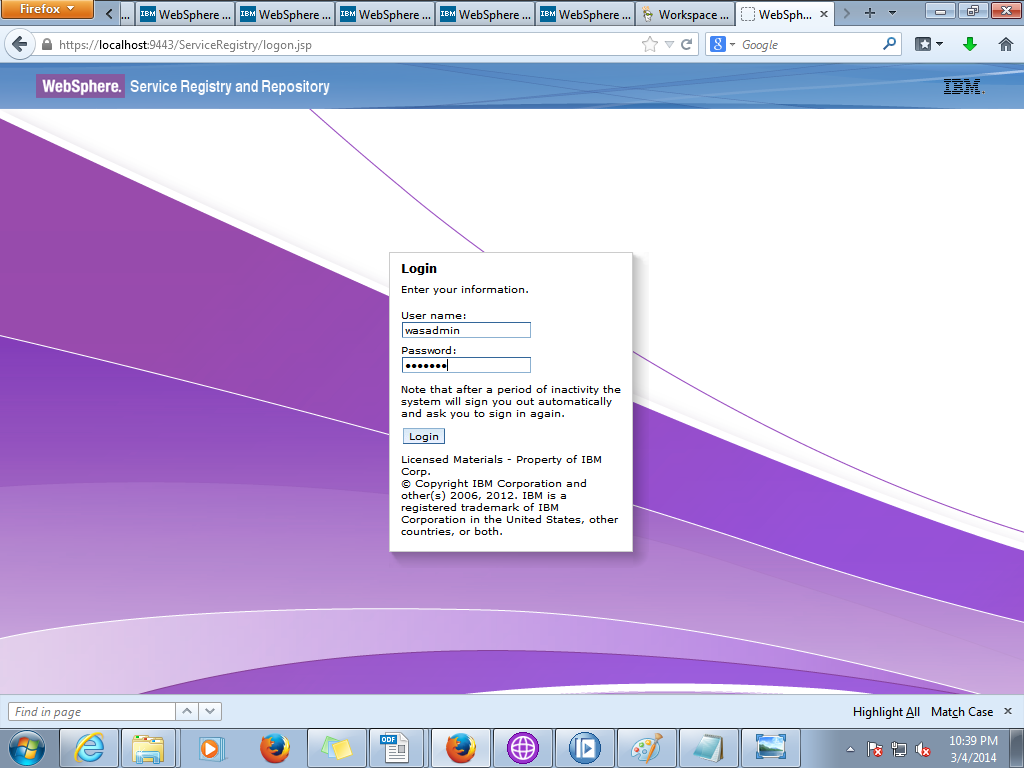Click the WebSphere logo in the banner
The height and width of the screenshot is (768, 1024).
click(x=80, y=86)
